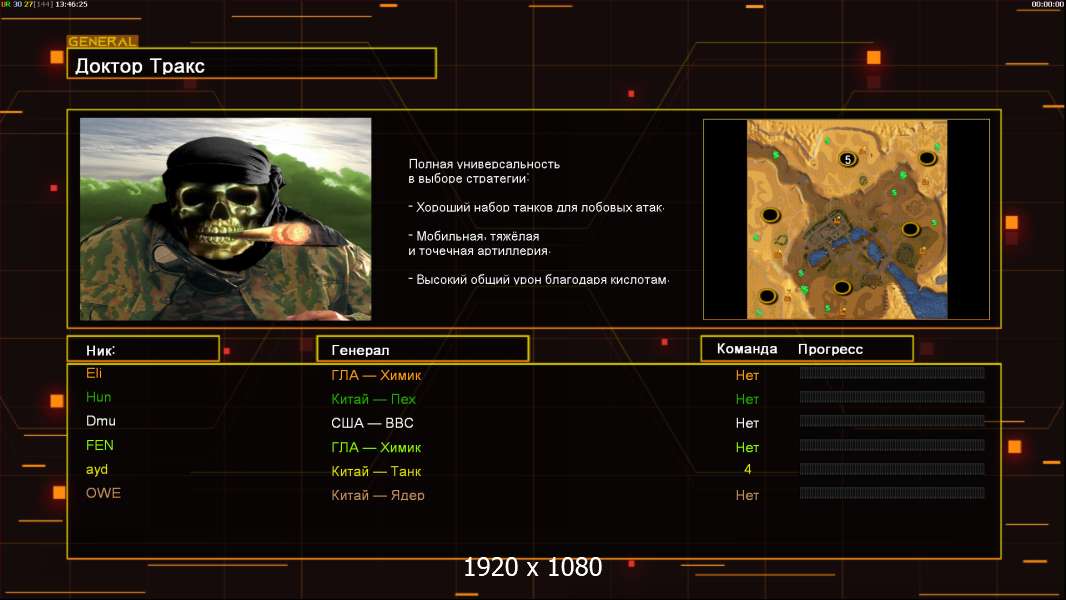Screen dimensions: 1066x600
Task: Choose the eastern start position near the river
Action: click(x=910, y=229)
